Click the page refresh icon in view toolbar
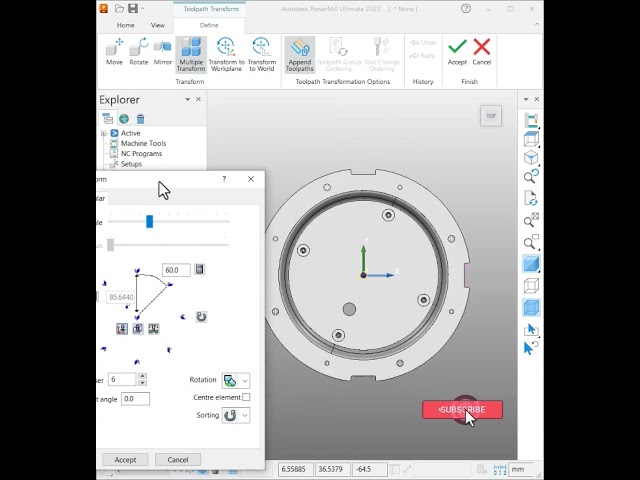 click(x=531, y=198)
